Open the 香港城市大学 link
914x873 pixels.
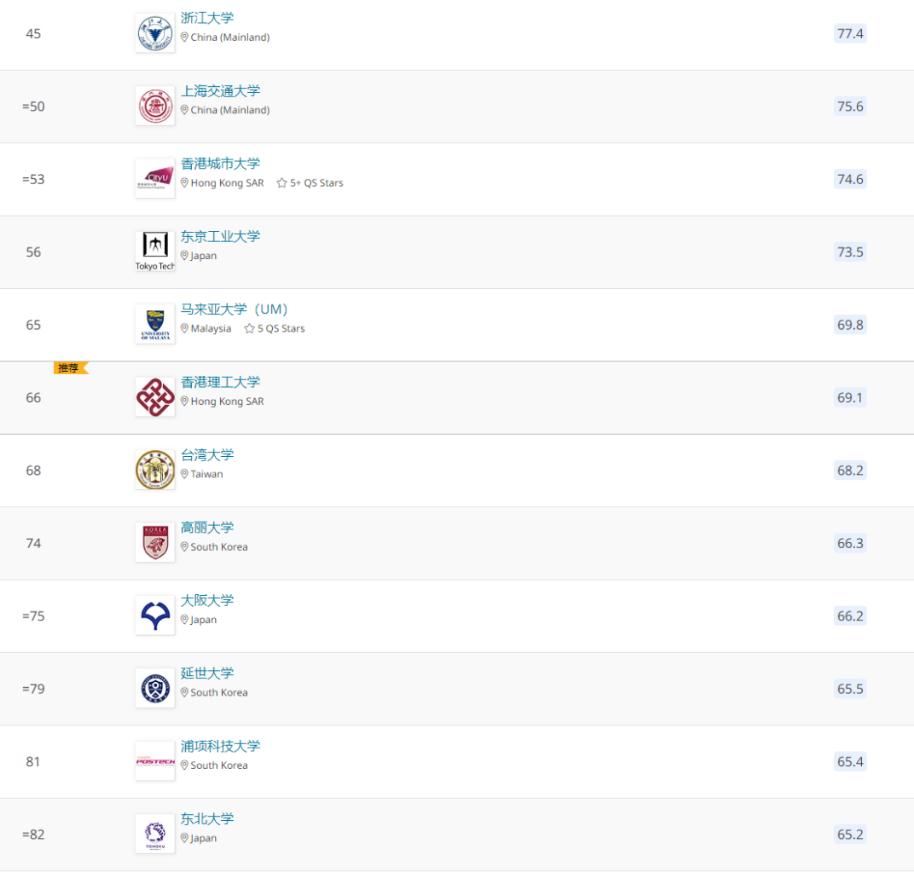pyautogui.click(x=220, y=164)
